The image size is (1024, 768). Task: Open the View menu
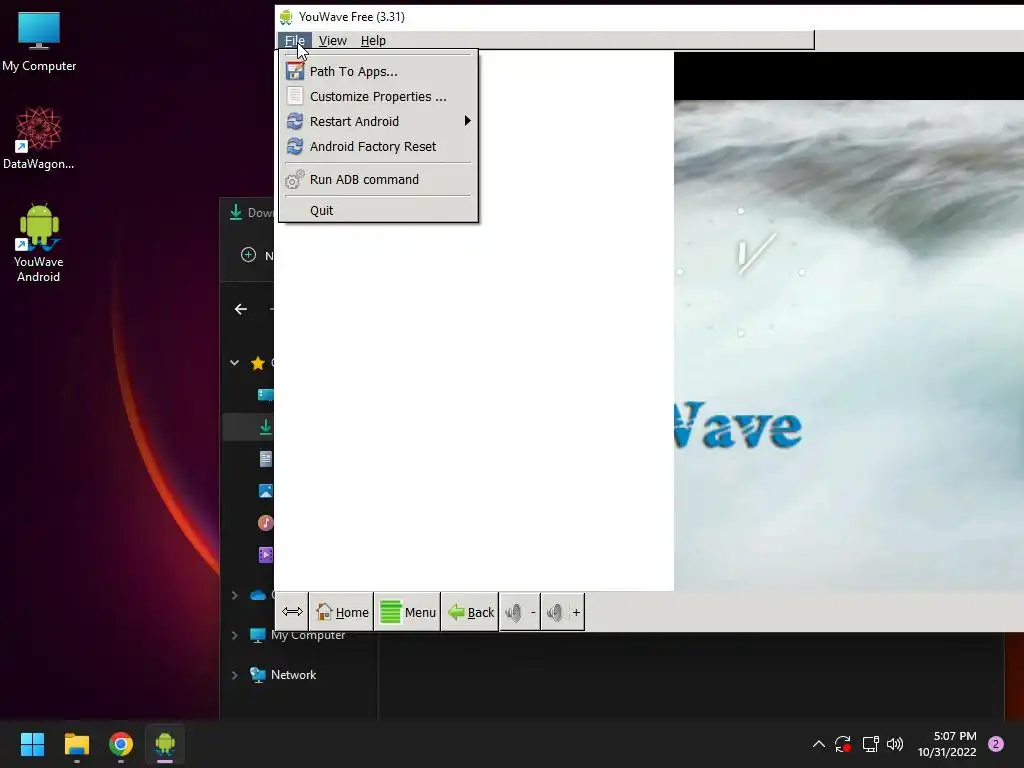tap(332, 40)
